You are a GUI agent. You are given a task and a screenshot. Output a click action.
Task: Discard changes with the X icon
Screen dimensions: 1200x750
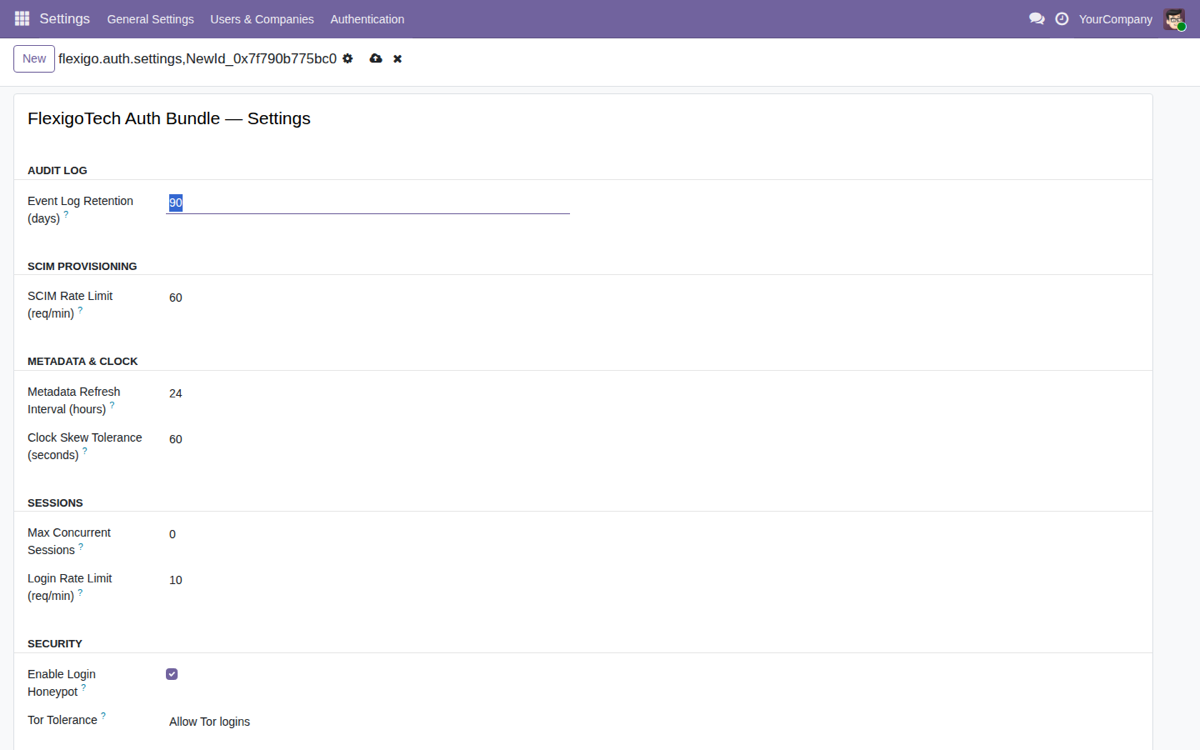397,59
